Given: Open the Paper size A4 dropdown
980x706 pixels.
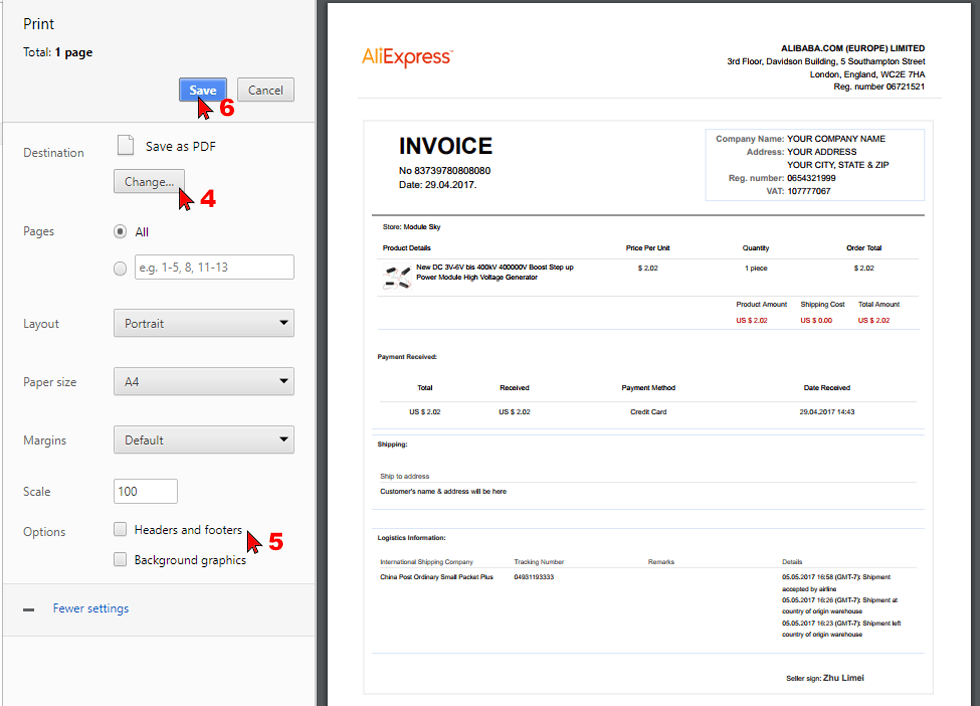Looking at the screenshot, I should coord(204,382).
